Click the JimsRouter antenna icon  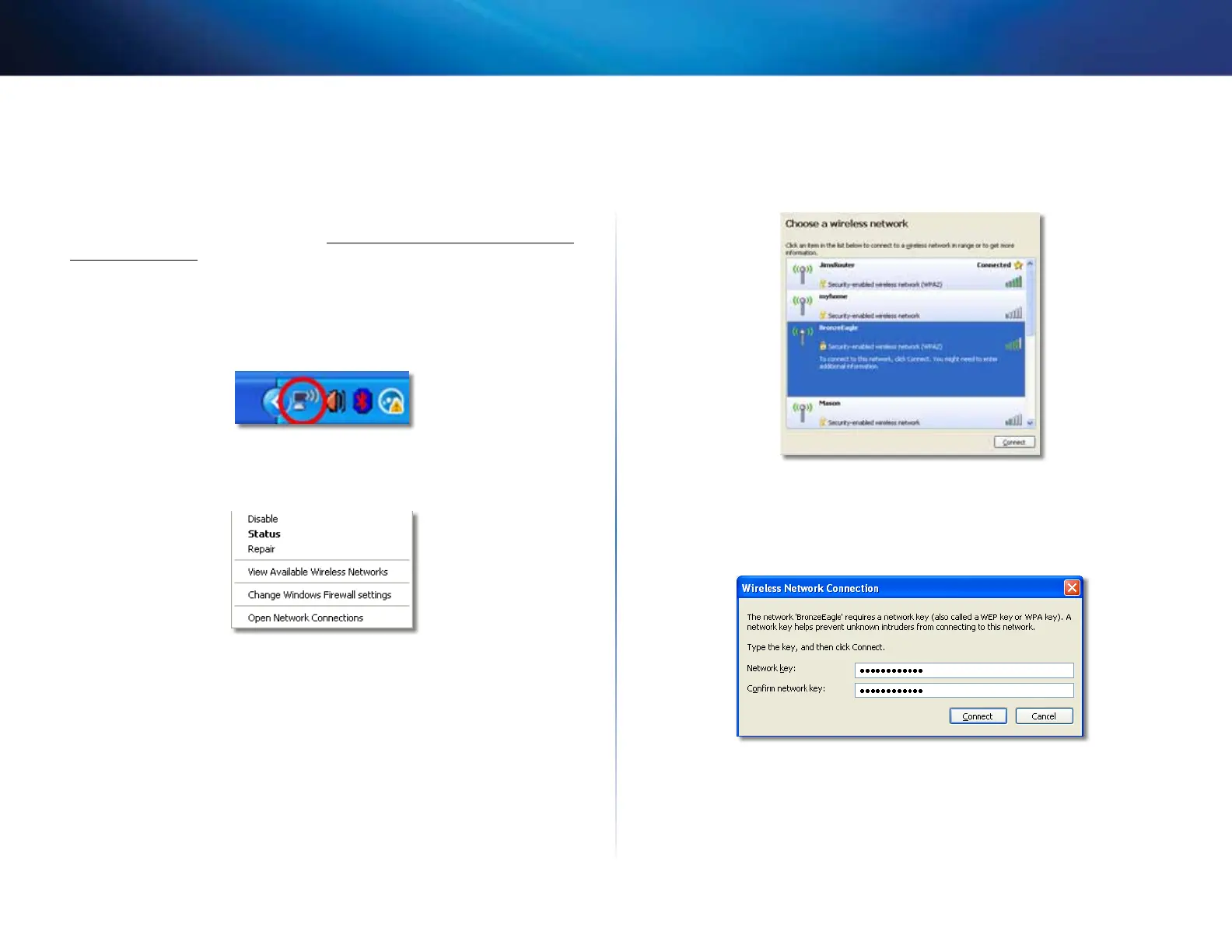point(802,275)
